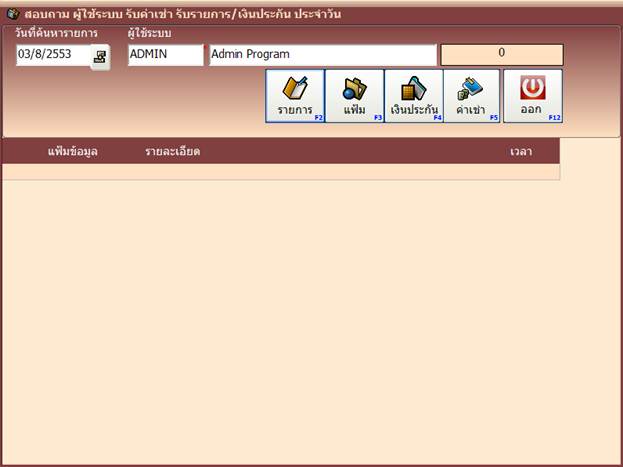This screenshot has height=467, width=623.
Task: Open the calendar picker beside the date
Action: tap(100, 57)
